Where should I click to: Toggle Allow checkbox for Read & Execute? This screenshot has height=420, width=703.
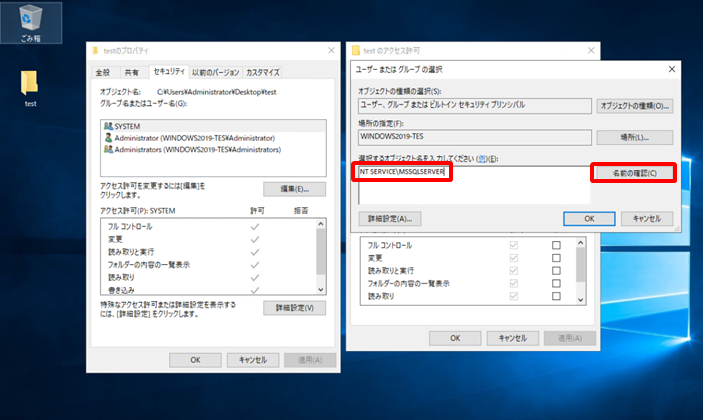514,271
